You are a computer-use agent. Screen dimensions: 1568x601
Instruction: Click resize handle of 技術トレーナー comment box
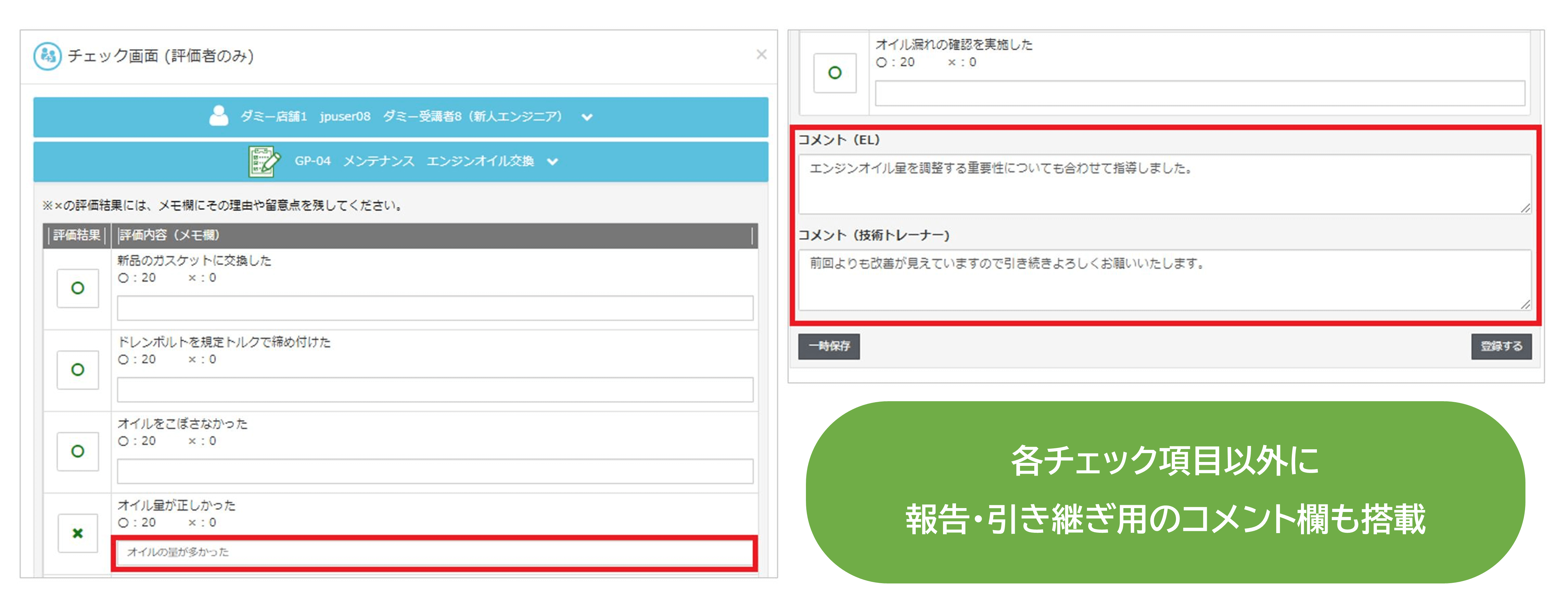pyautogui.click(x=1525, y=304)
